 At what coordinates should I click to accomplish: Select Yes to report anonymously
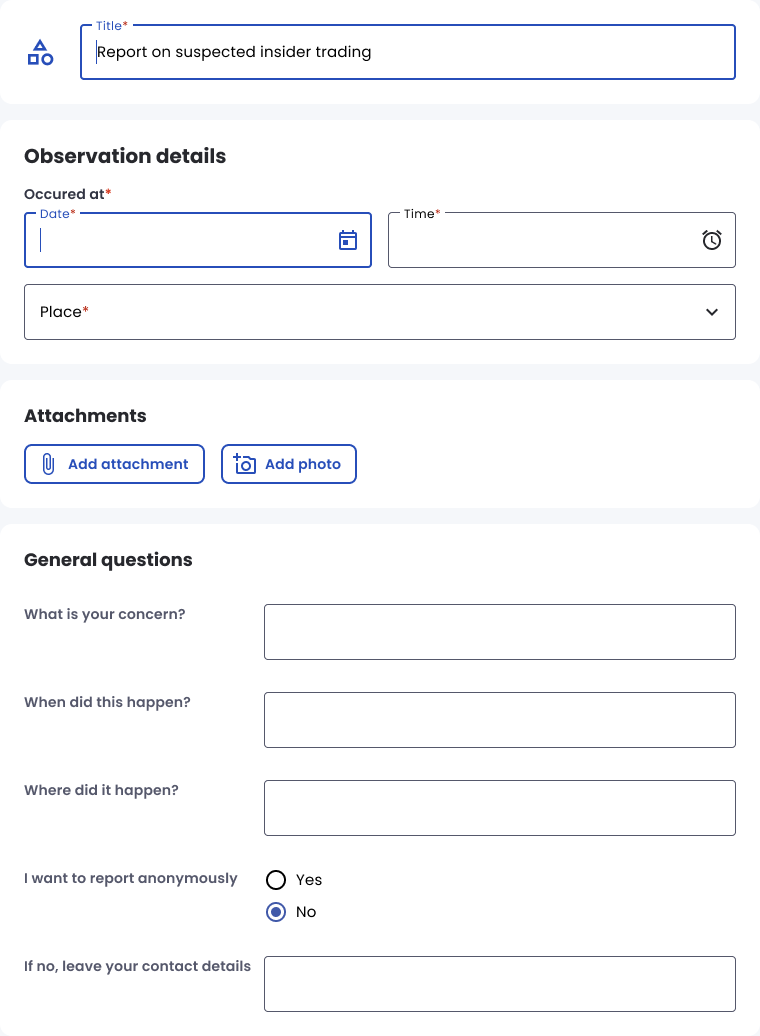[276, 879]
